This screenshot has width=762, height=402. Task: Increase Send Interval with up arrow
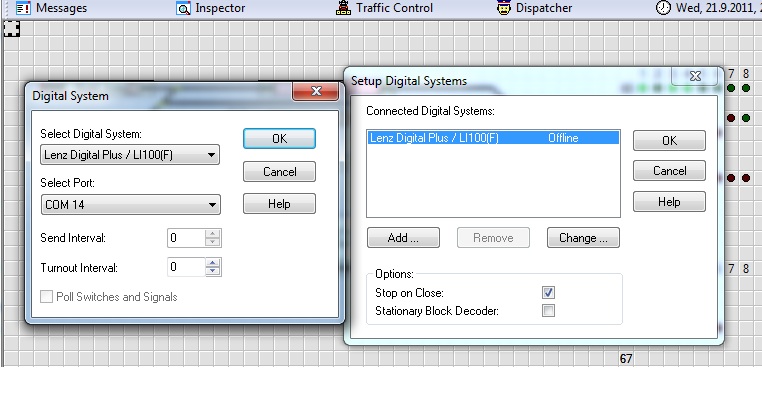click(212, 234)
